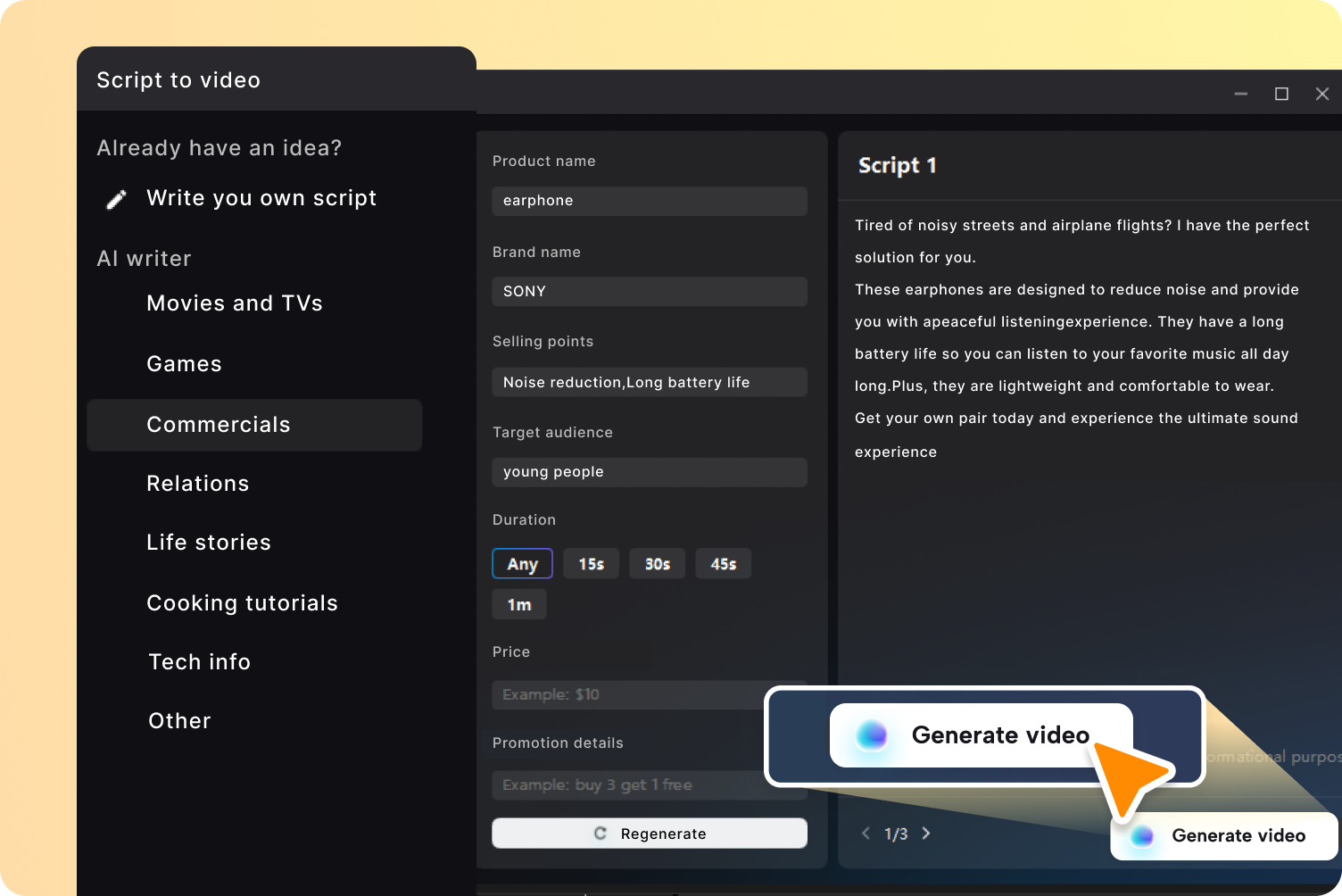
Task: Click the pencil icon beside Write you own script
Action: [116, 199]
